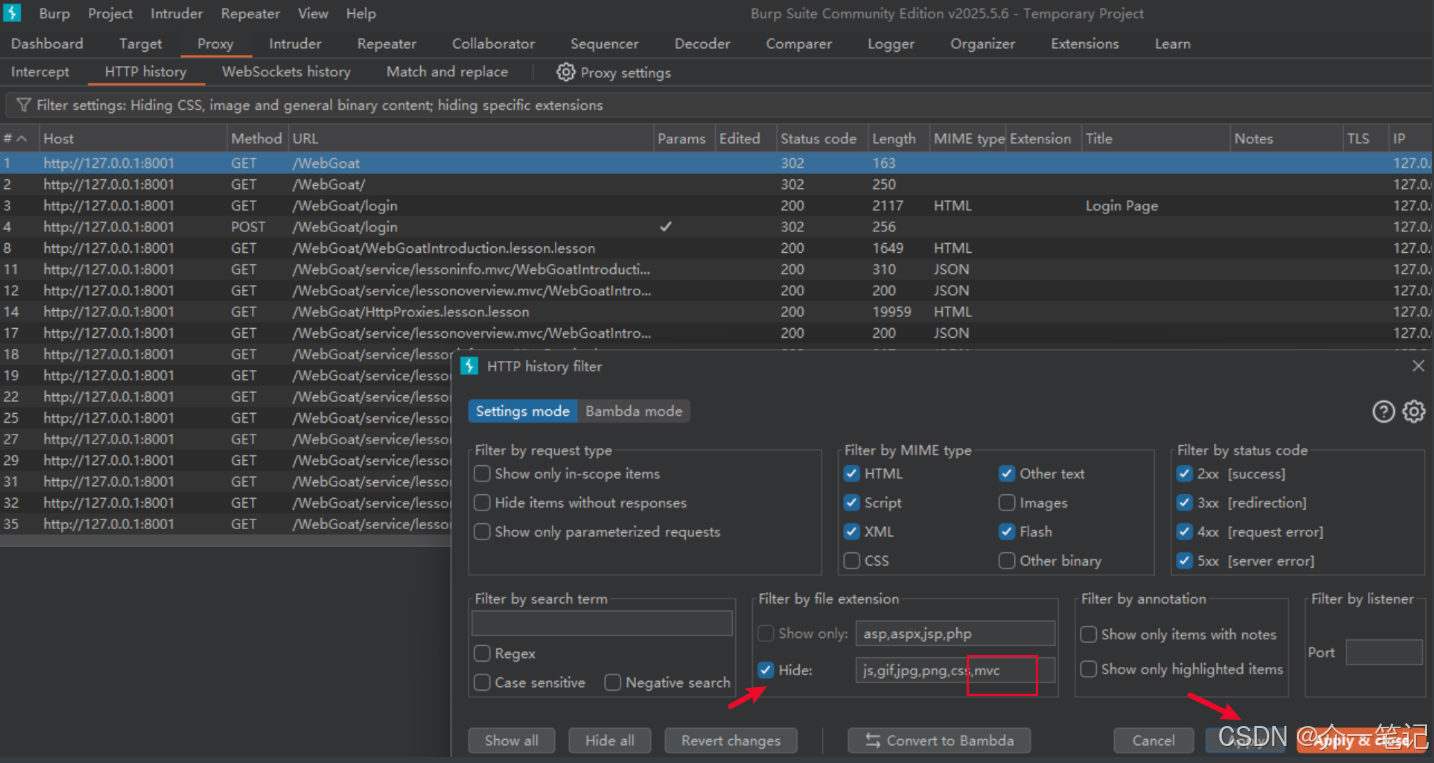Close the HTTP history filter dialog
The height and width of the screenshot is (763, 1434).
1418,366
